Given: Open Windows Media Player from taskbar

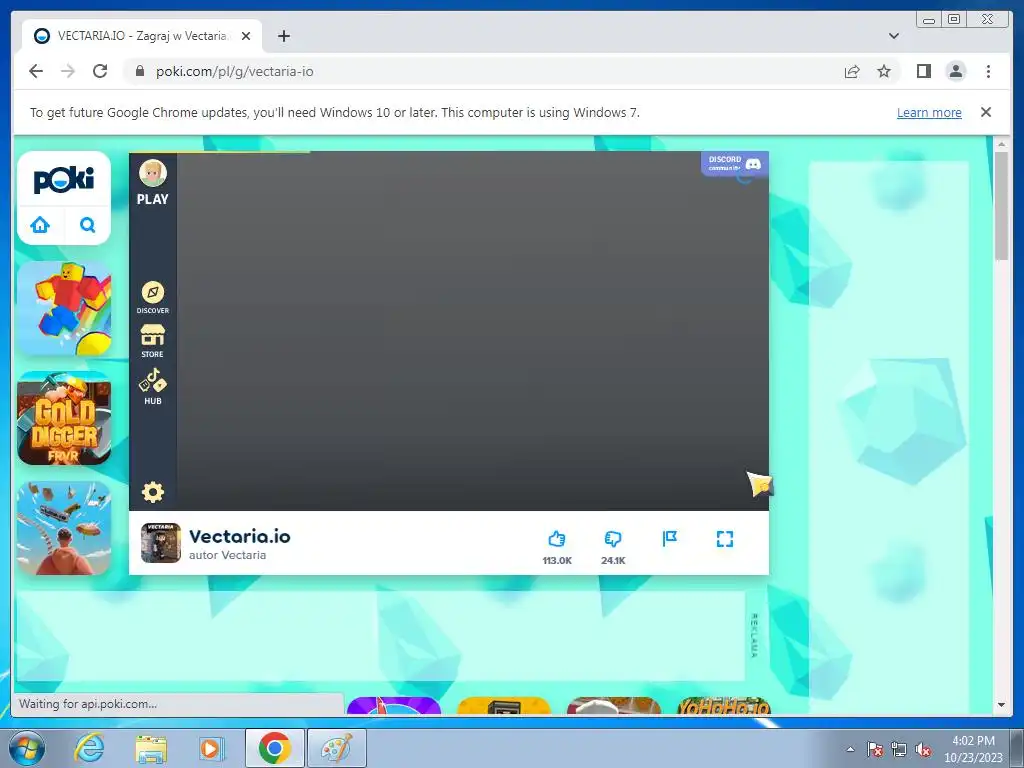Looking at the screenshot, I should pos(212,748).
